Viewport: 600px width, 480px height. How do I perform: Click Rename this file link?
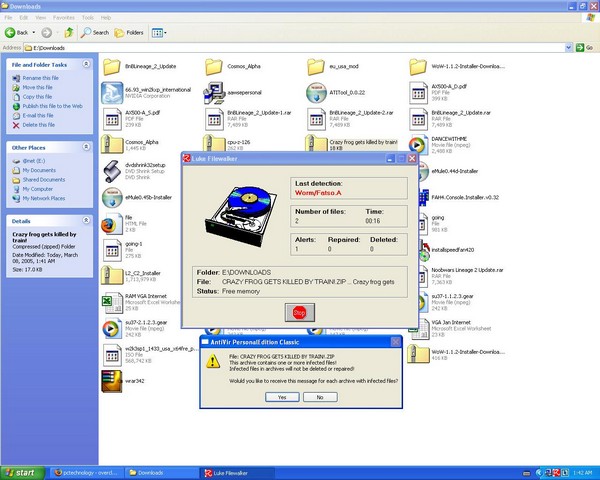41,78
